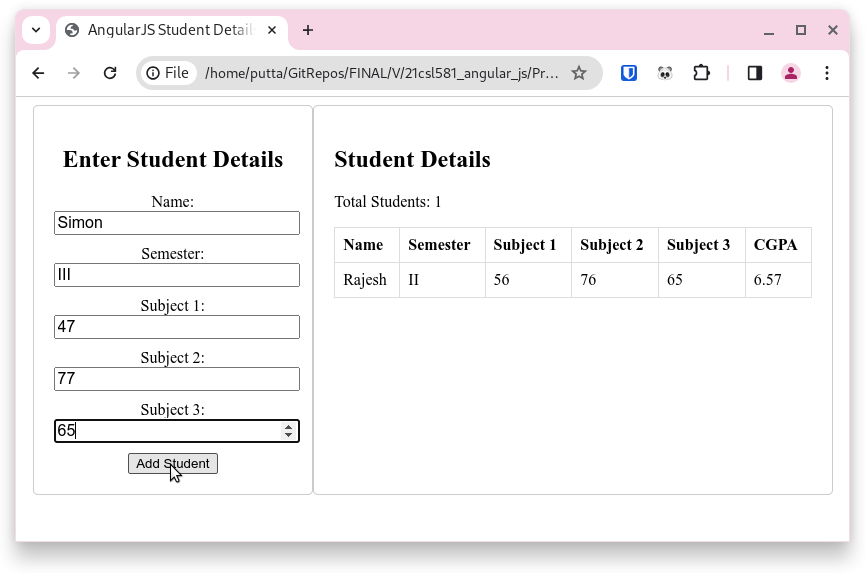
Task: Open the panda extension icon
Action: point(665,73)
